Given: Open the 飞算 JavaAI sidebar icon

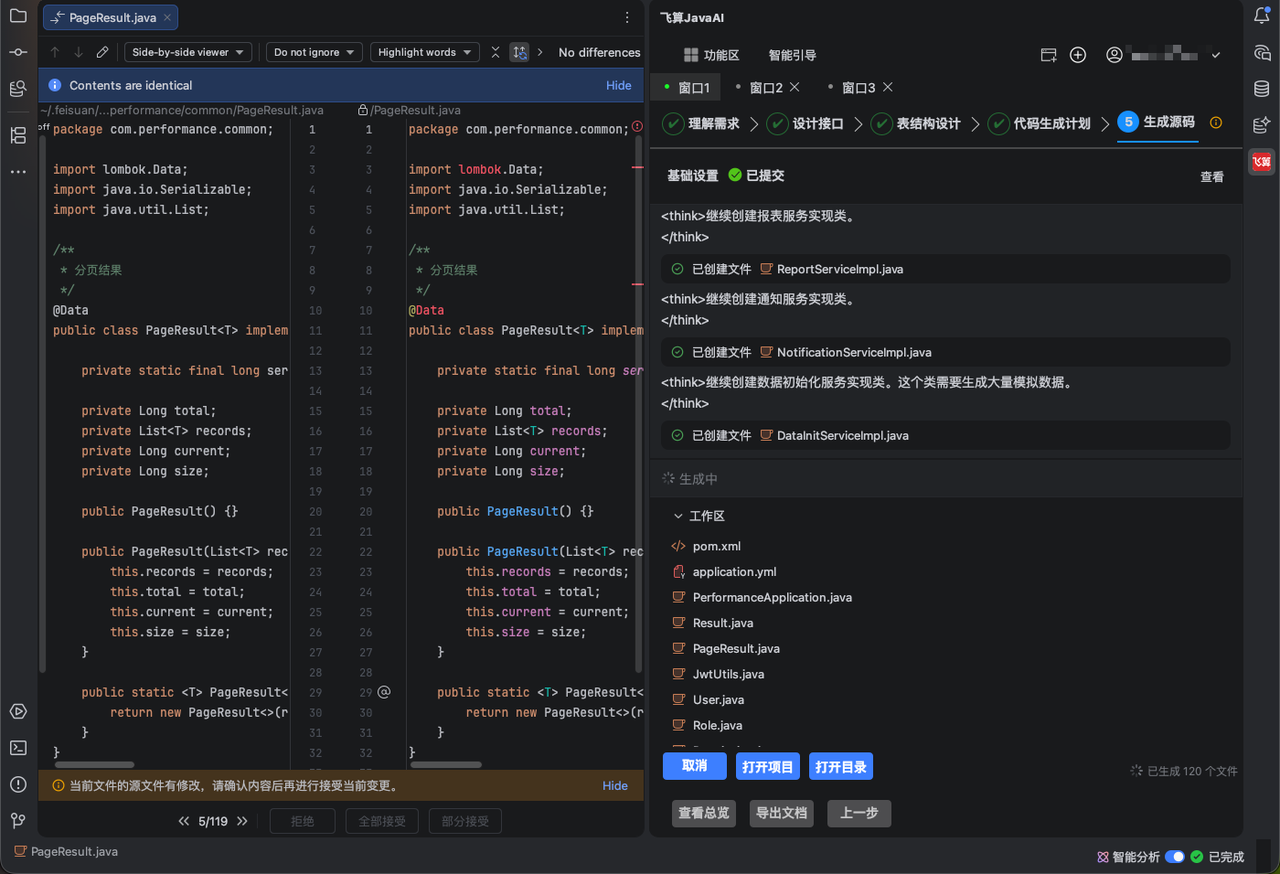Looking at the screenshot, I should (x=1262, y=162).
